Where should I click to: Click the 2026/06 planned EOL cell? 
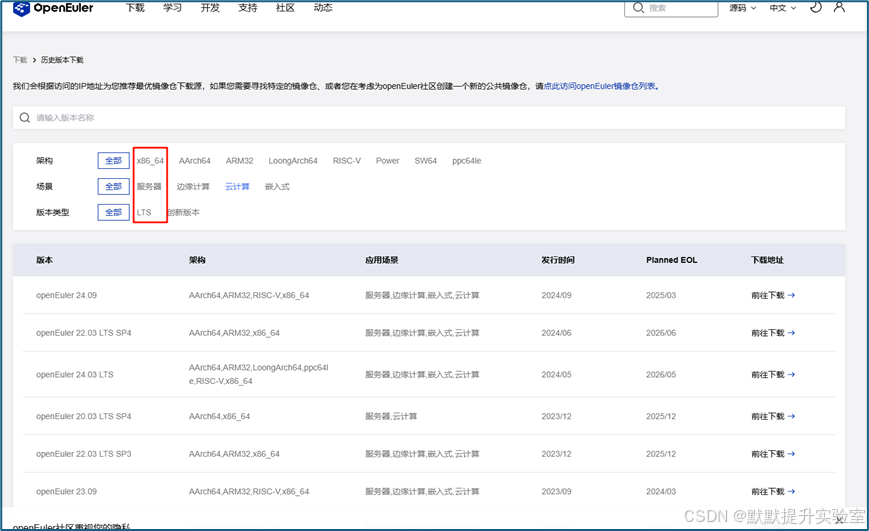[661, 333]
